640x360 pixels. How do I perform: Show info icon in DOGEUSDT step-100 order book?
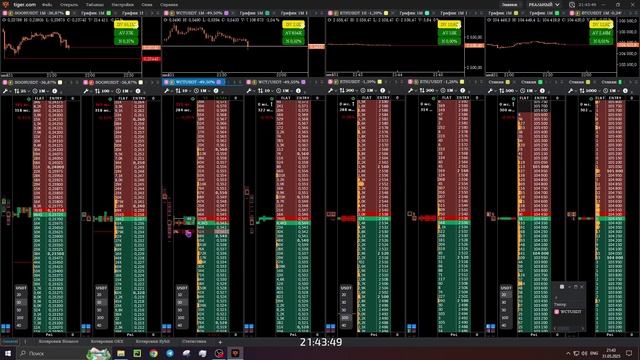(138, 91)
